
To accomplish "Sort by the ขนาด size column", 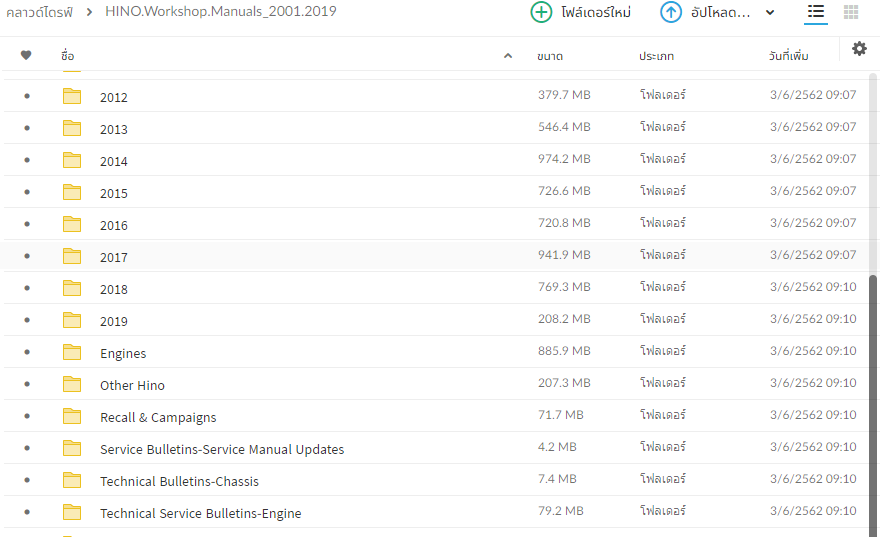I will 550,56.
